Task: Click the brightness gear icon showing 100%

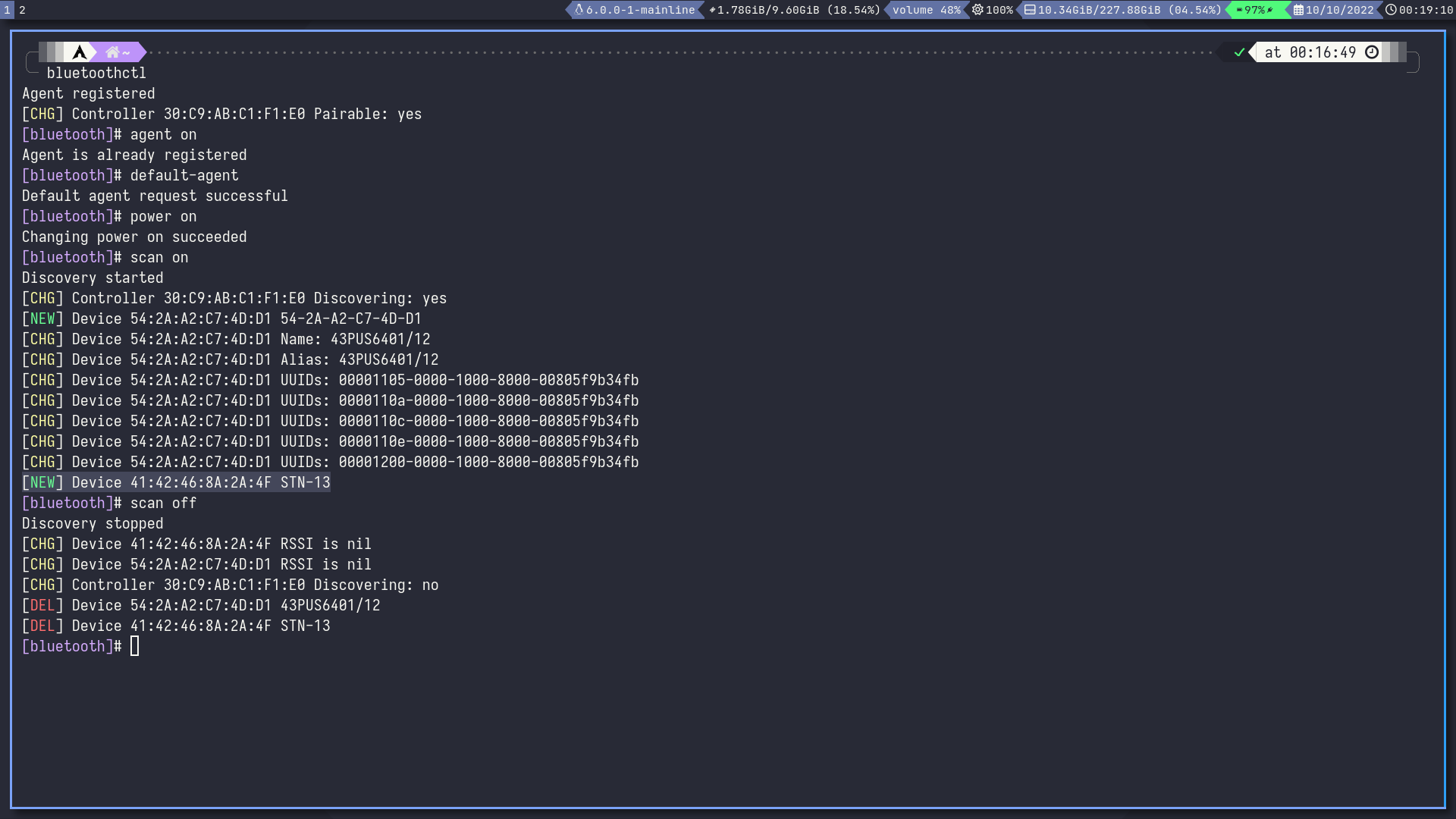Action: coord(977,10)
